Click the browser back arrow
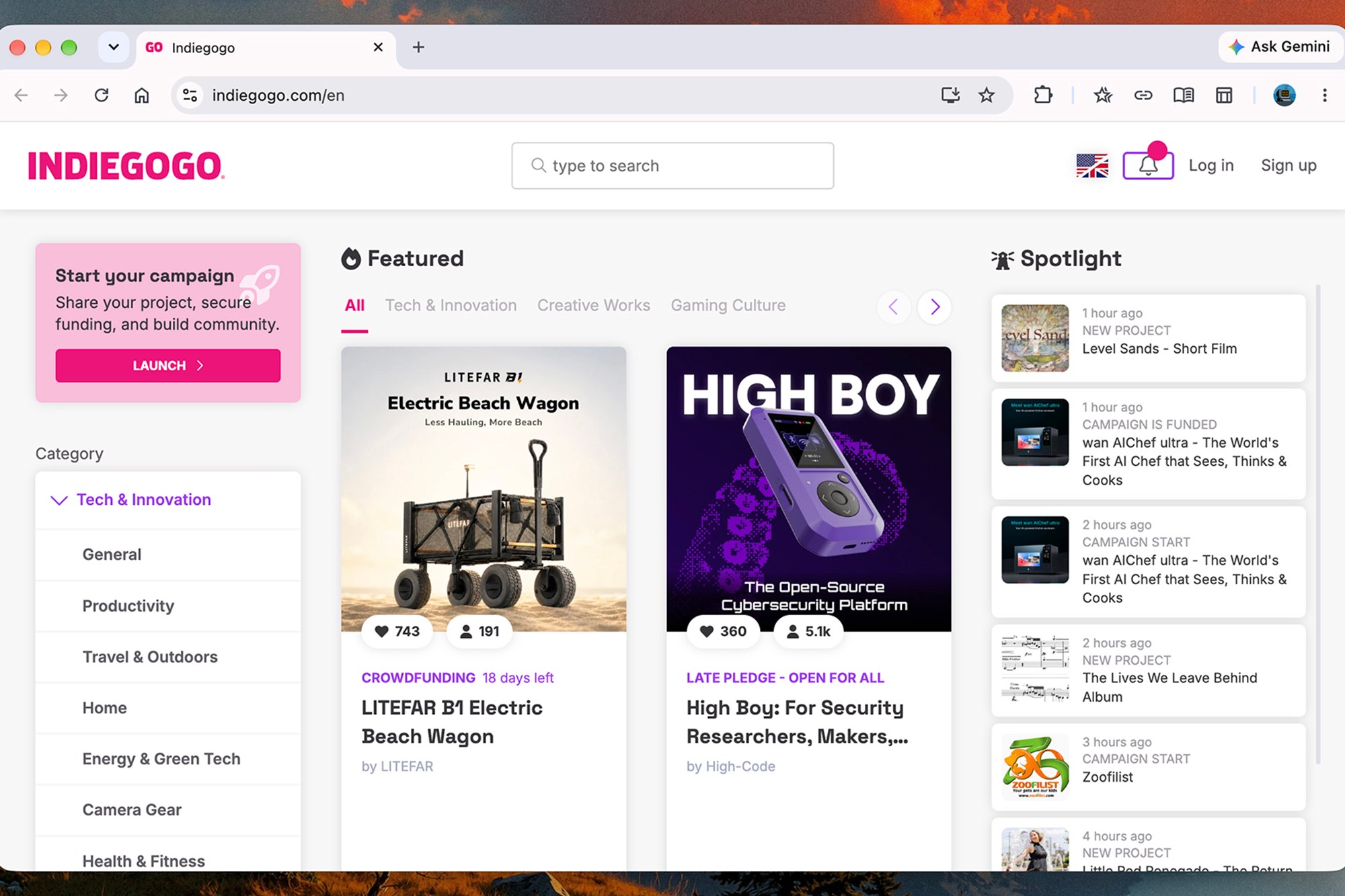The height and width of the screenshot is (896, 1345). [x=22, y=95]
